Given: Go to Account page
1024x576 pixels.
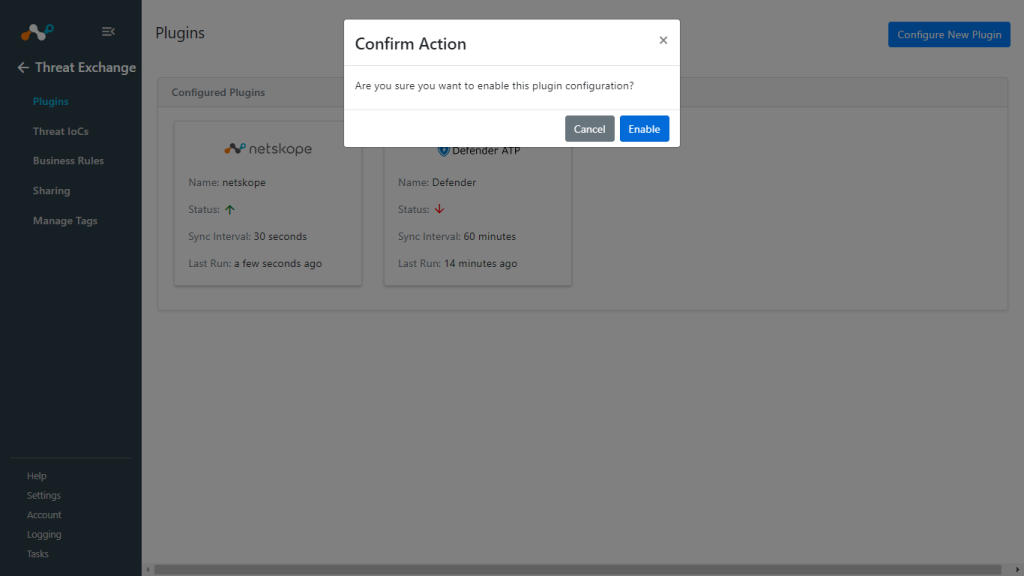Looking at the screenshot, I should (x=44, y=515).
